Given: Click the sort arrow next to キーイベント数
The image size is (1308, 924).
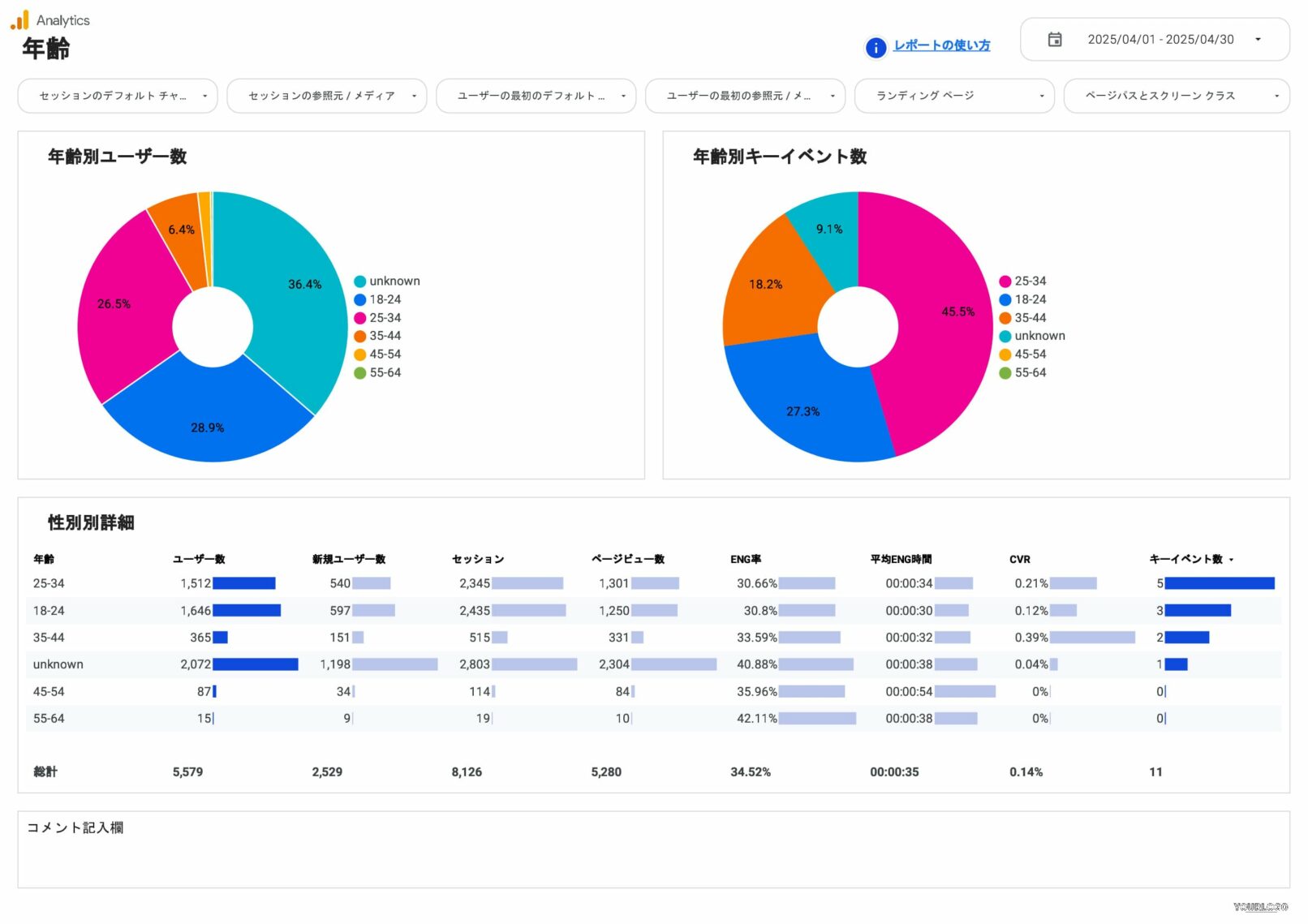Looking at the screenshot, I should pyautogui.click(x=1231, y=560).
